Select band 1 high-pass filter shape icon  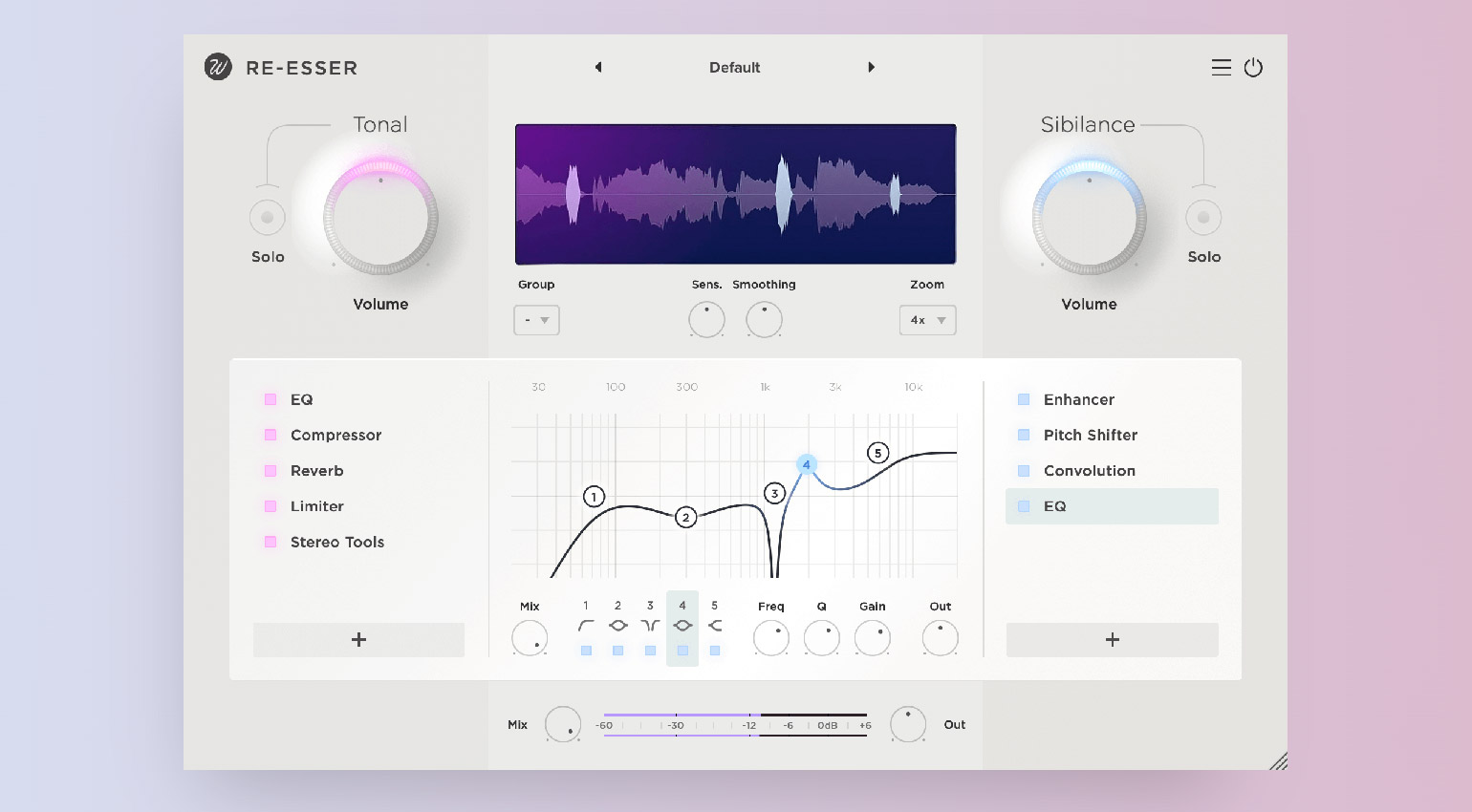click(586, 626)
